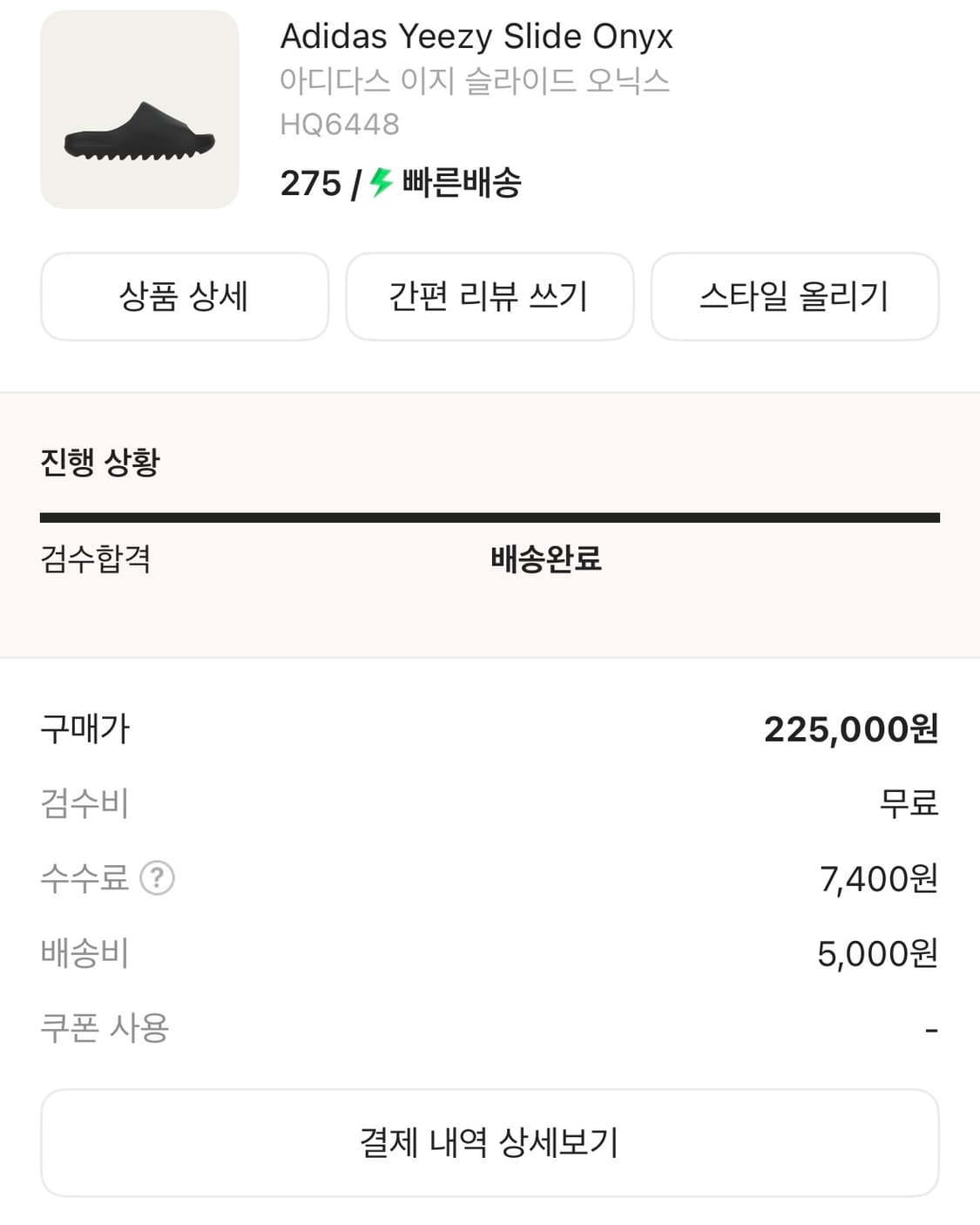This screenshot has width=980, height=1225.
Task: Select the 배송완료 status step
Action: [546, 558]
